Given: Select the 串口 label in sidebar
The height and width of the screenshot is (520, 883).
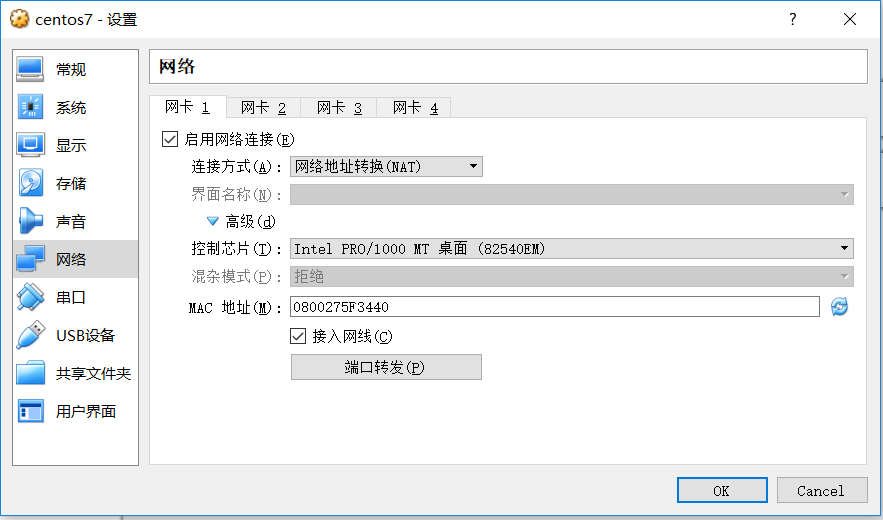Looking at the screenshot, I should (71, 297).
